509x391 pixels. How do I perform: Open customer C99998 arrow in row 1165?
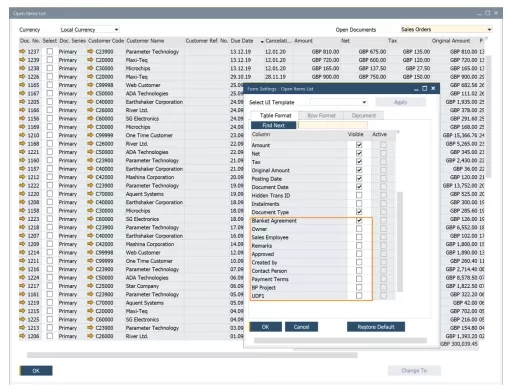click(x=90, y=85)
